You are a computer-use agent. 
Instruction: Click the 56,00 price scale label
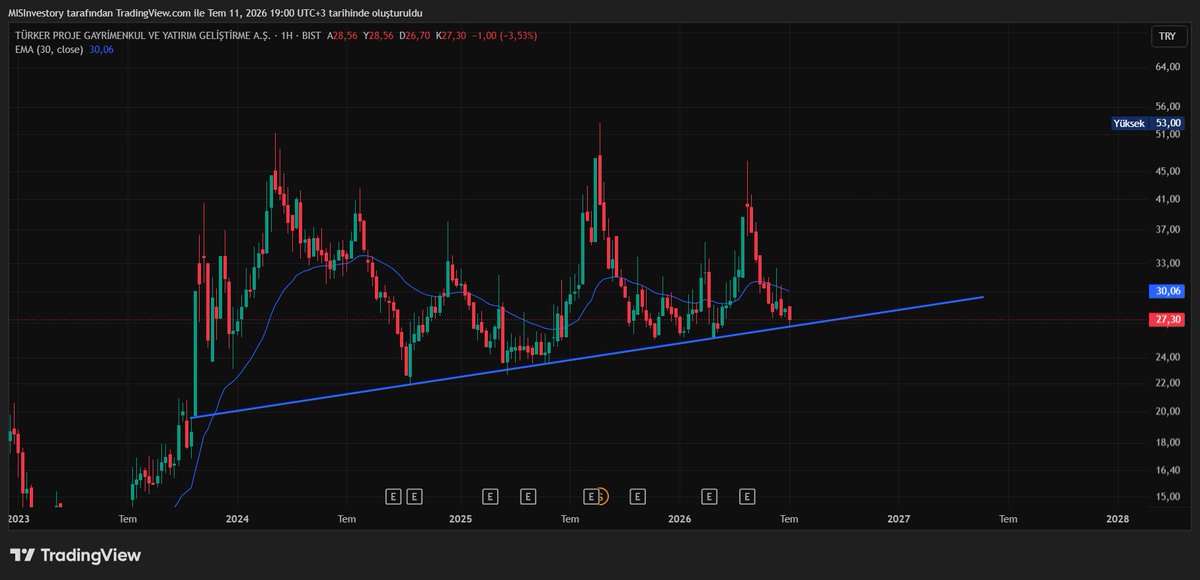click(1168, 106)
